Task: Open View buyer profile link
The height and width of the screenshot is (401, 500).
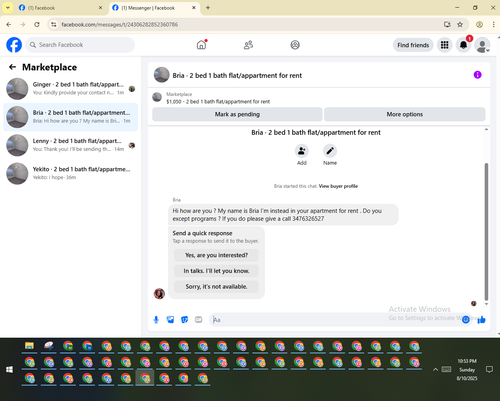Action: point(338,186)
